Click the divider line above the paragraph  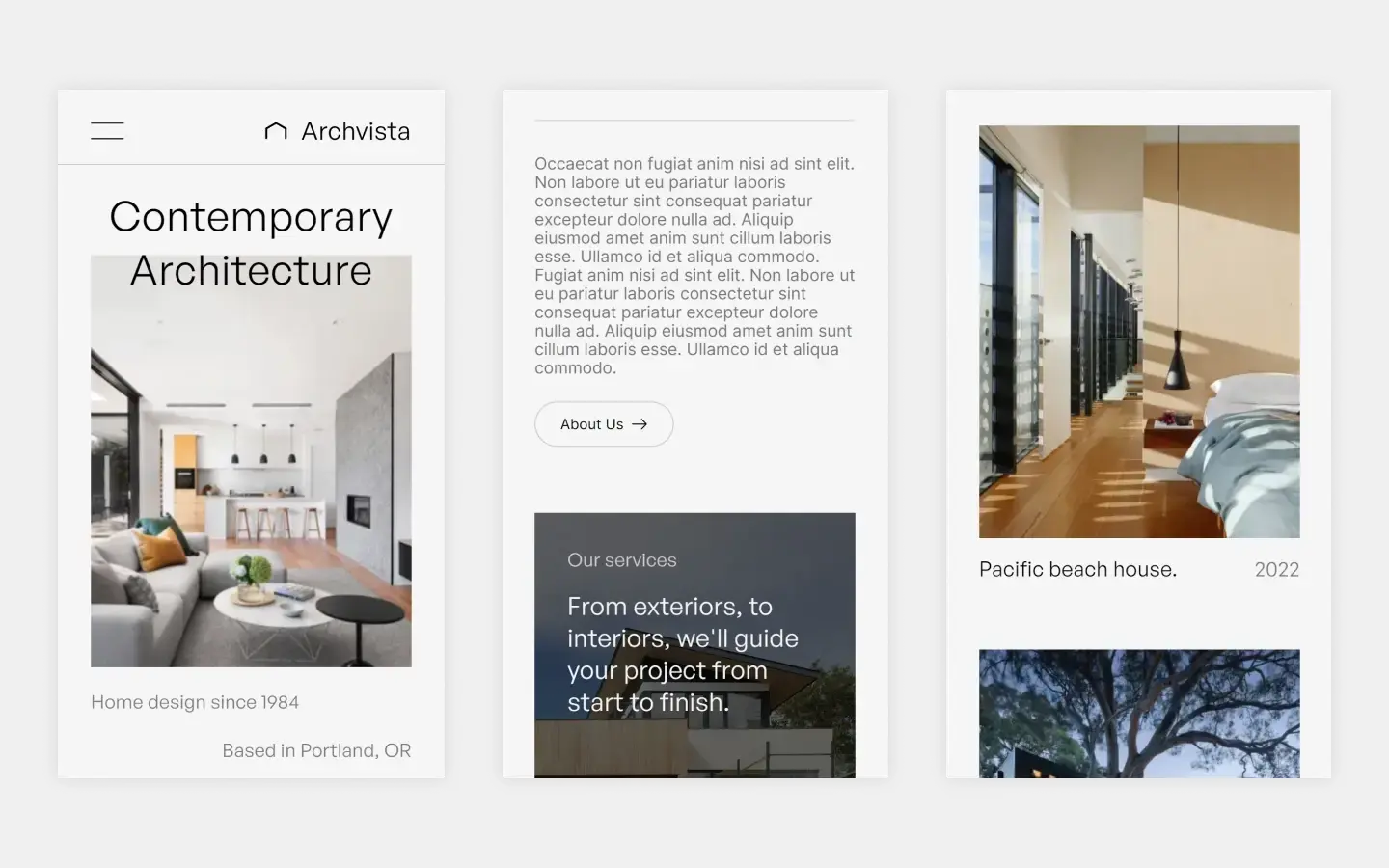694,120
